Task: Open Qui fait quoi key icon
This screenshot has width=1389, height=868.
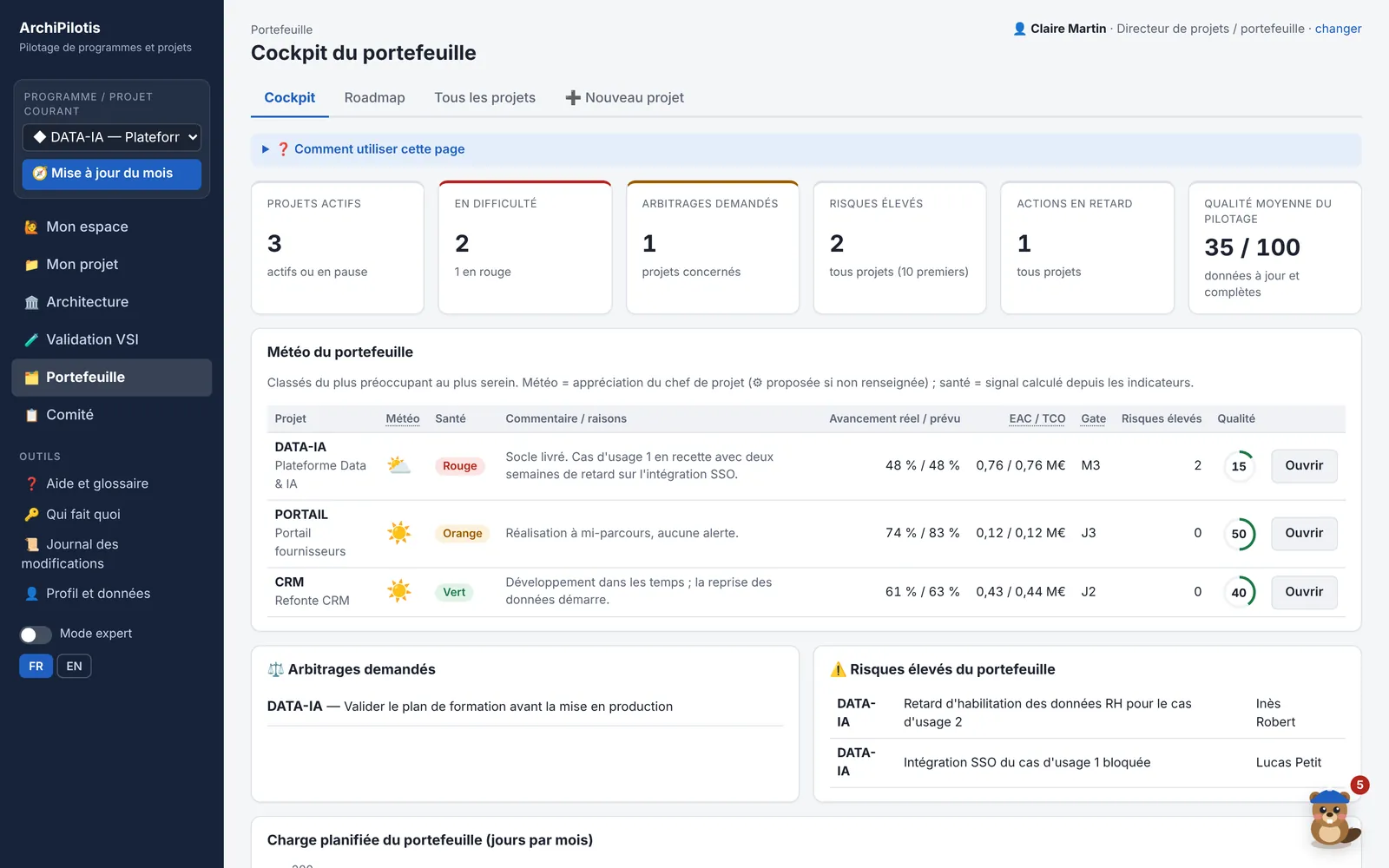Action: pos(31,515)
